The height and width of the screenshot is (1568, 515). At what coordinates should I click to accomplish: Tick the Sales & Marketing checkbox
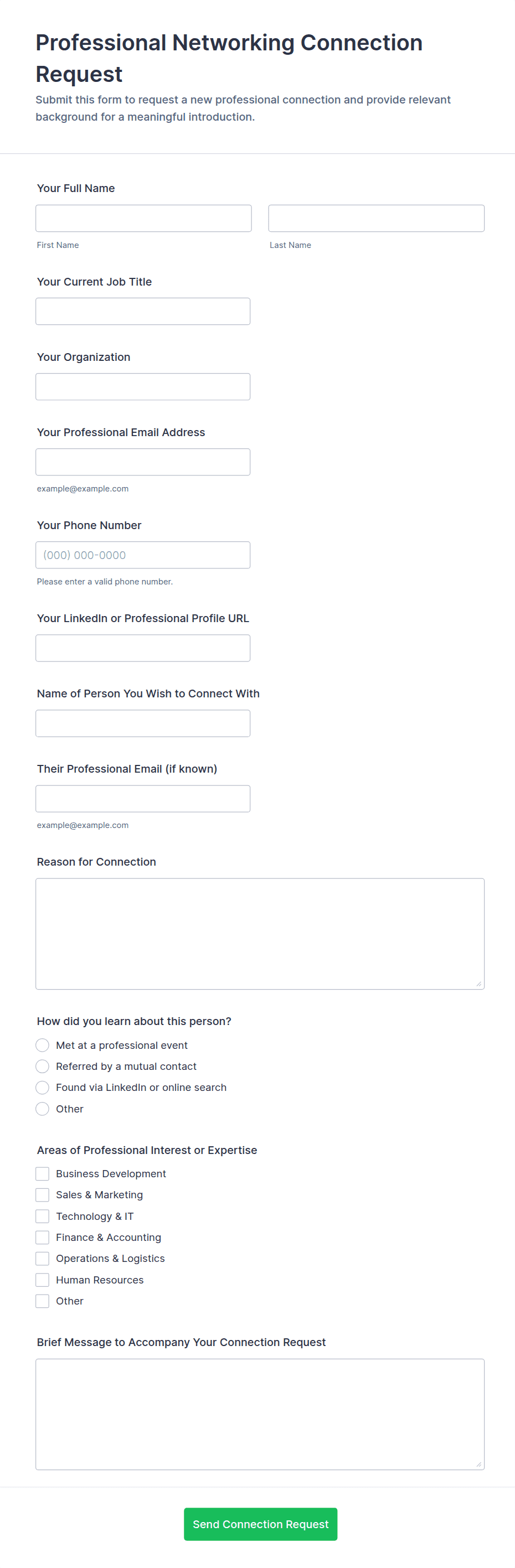(x=43, y=1195)
